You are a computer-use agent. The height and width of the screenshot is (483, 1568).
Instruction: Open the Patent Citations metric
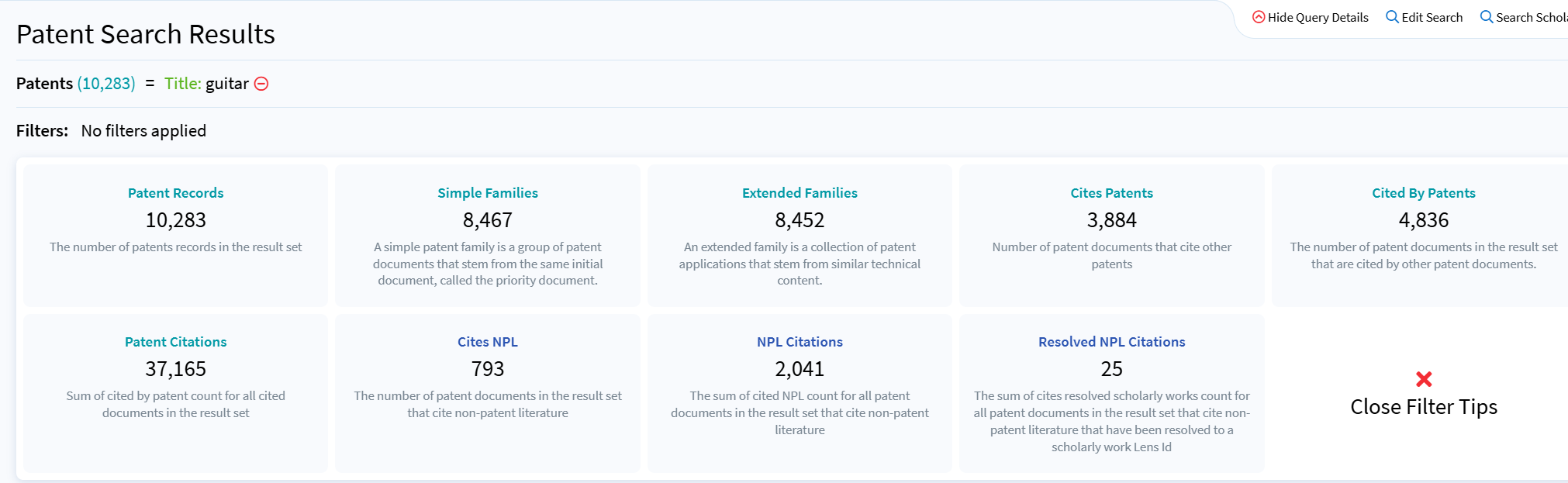176,342
